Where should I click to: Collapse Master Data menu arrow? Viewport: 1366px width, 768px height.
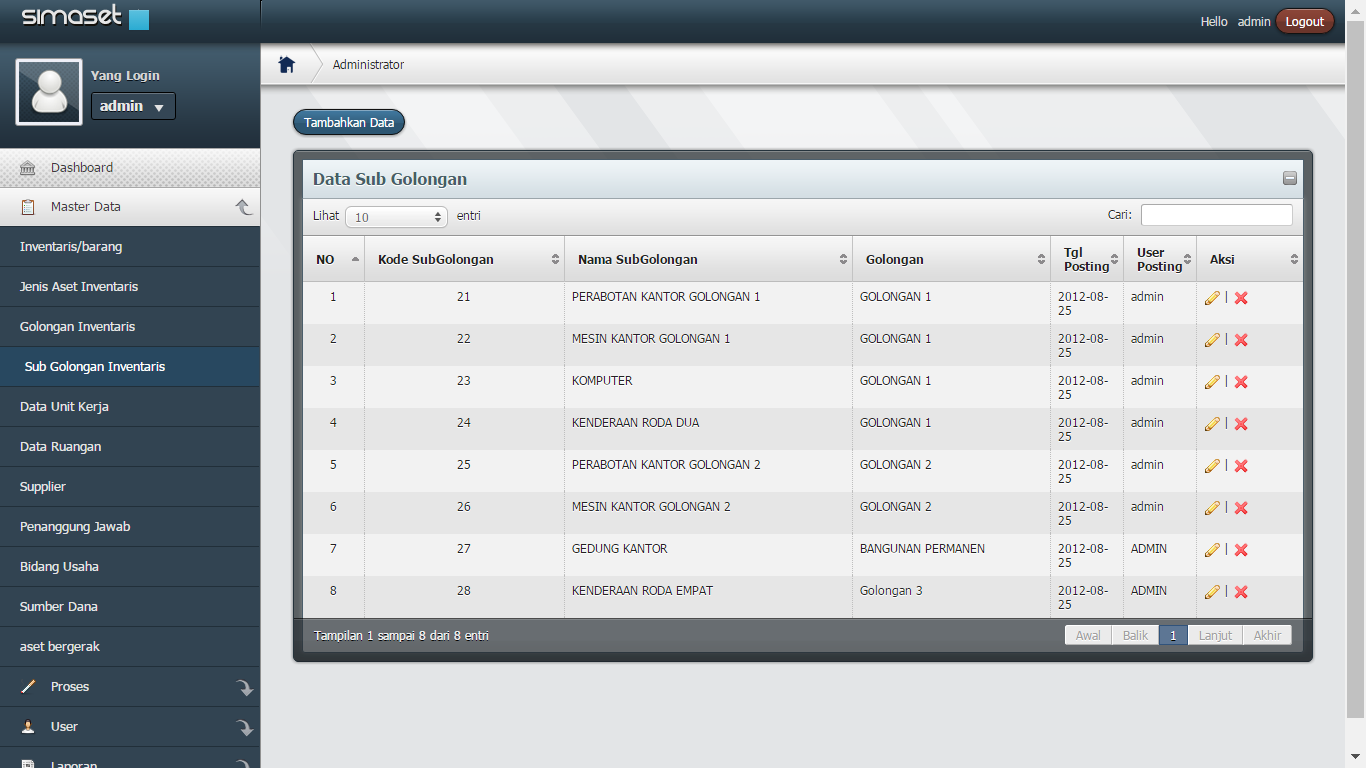pos(243,207)
